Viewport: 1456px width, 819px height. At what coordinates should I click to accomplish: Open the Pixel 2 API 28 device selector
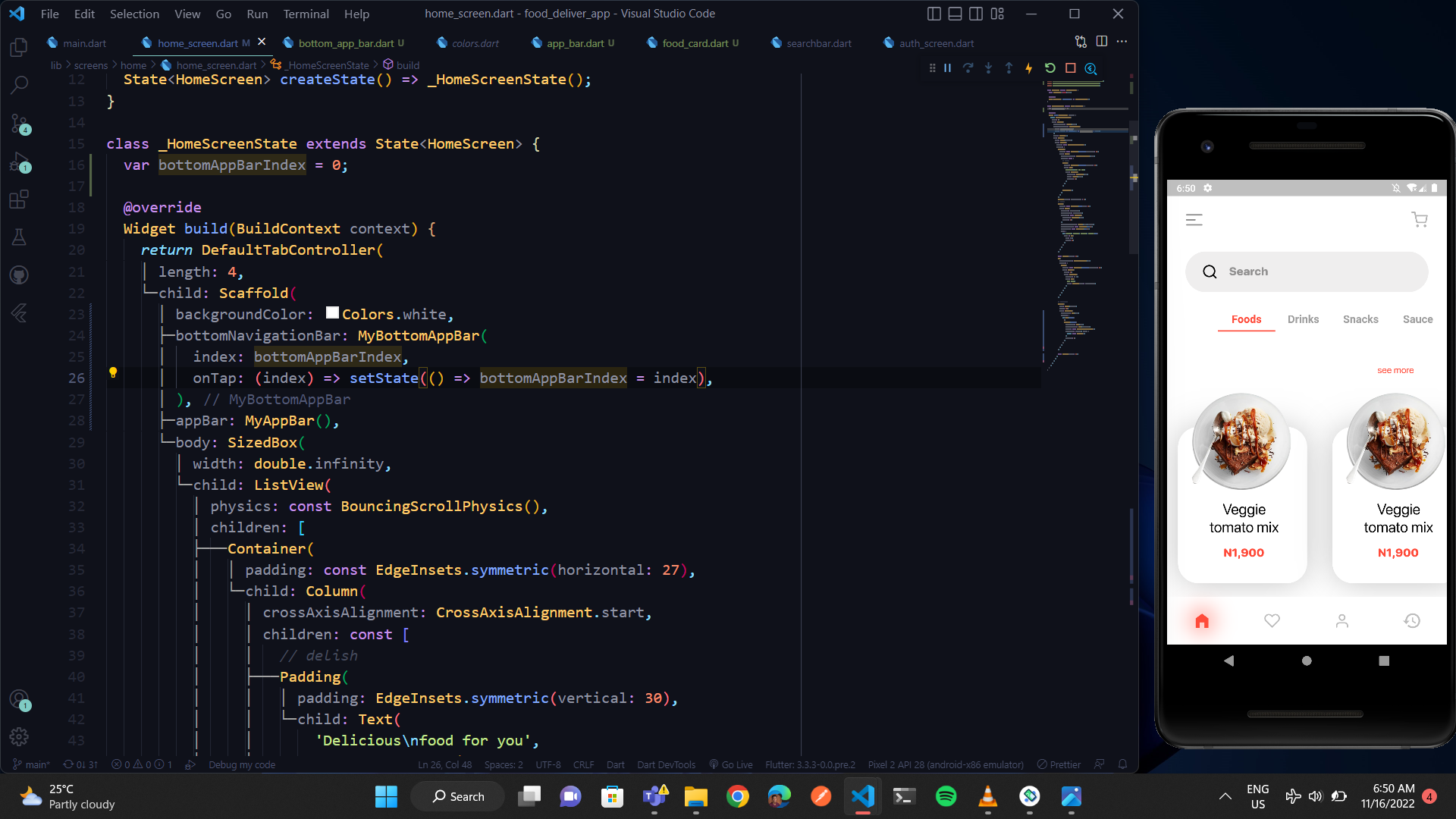click(x=946, y=764)
